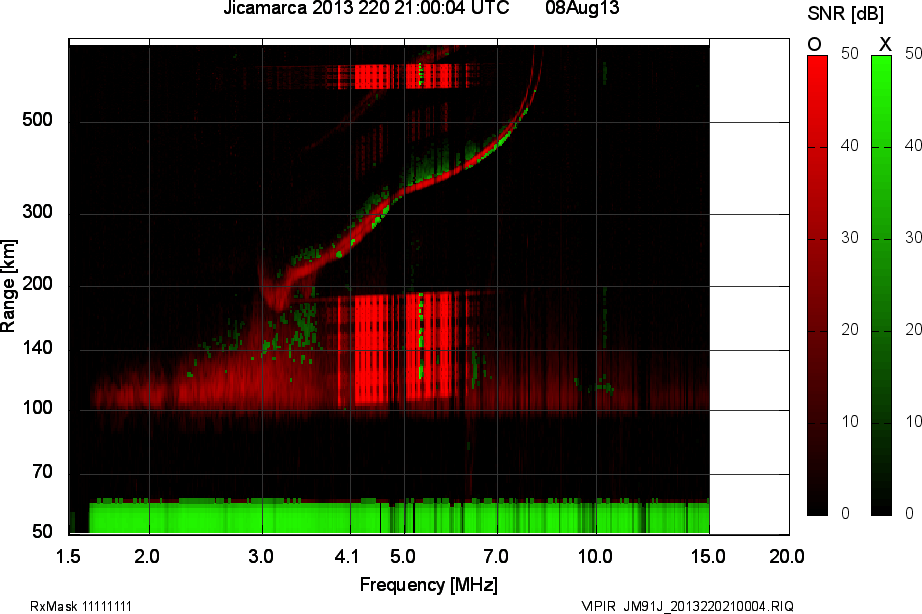This screenshot has height=614, width=922.
Task: Click the red O-mode SNR color bar
Action: [817, 285]
